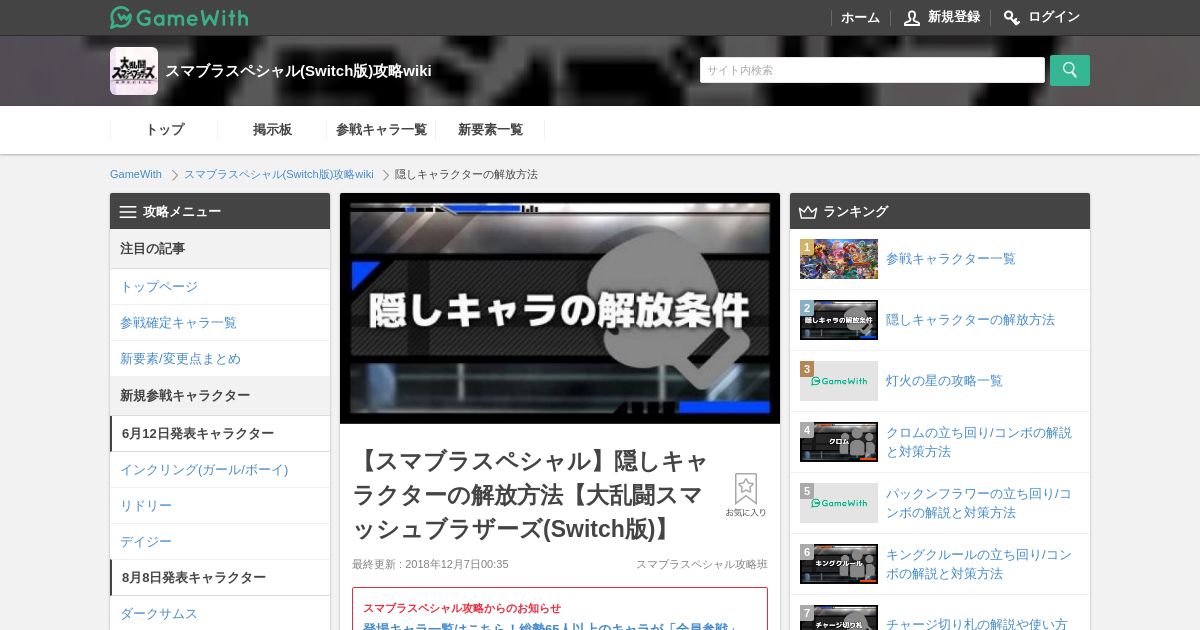Select the 参戦キャラ一覧 navigation tab
The image size is (1200, 630).
pyautogui.click(x=381, y=130)
